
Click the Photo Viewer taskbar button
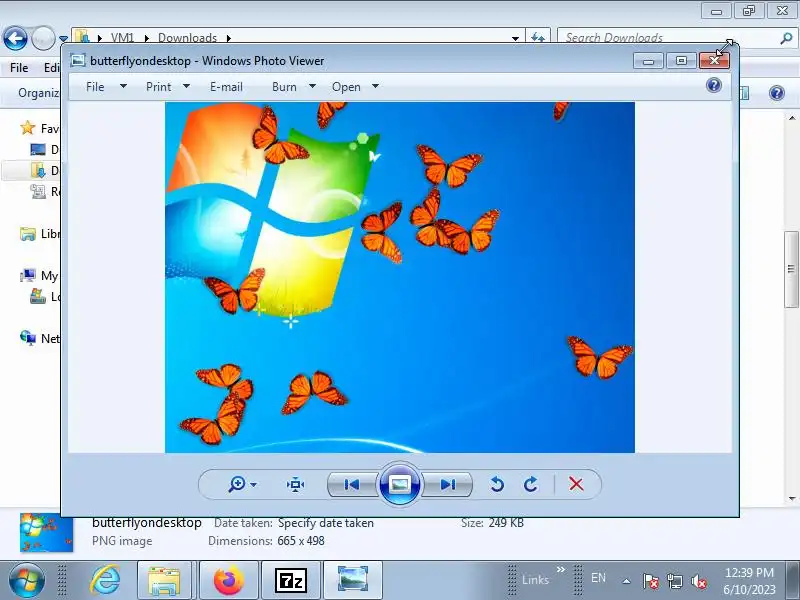coord(353,581)
